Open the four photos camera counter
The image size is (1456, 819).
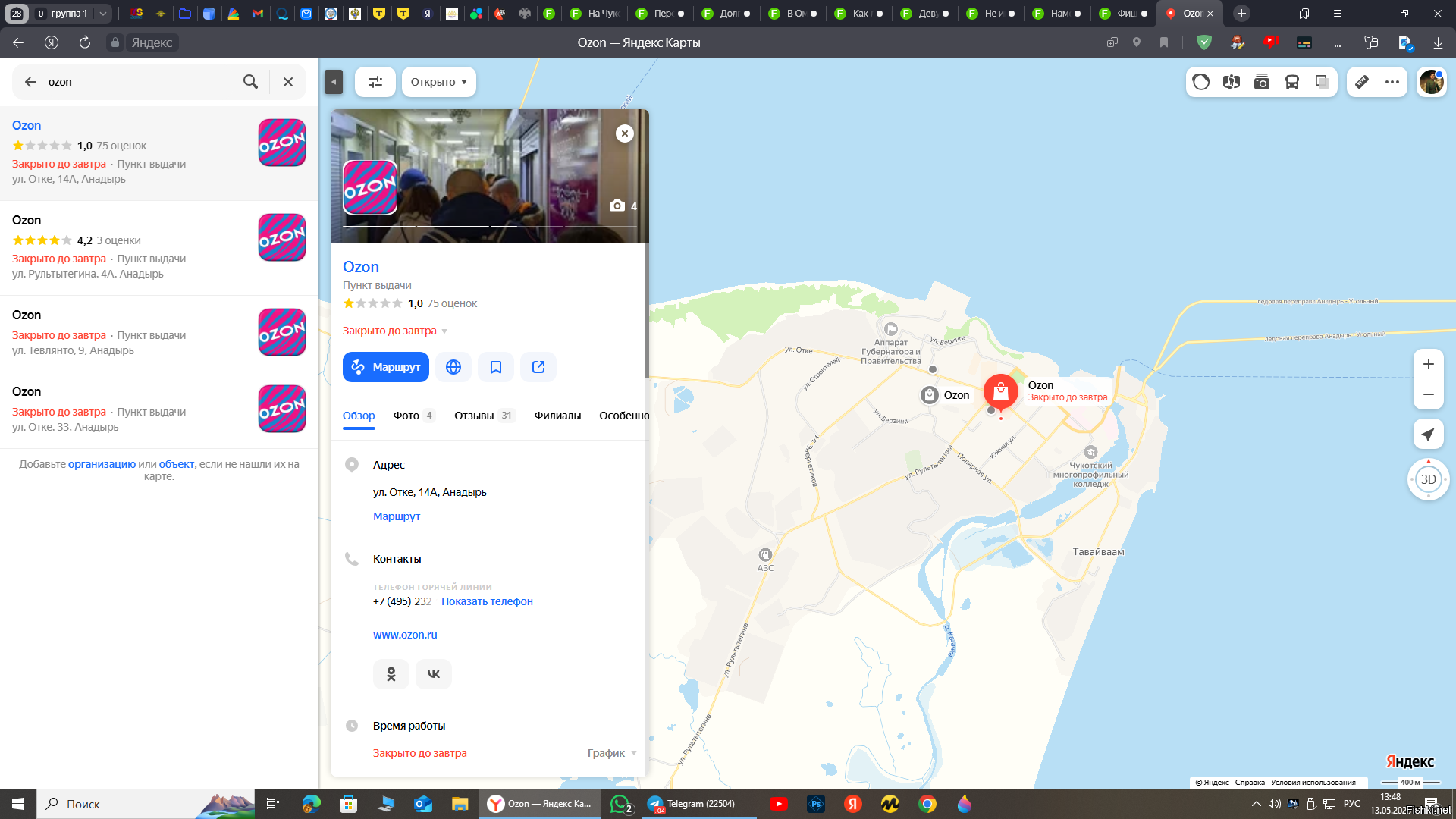coord(623,206)
